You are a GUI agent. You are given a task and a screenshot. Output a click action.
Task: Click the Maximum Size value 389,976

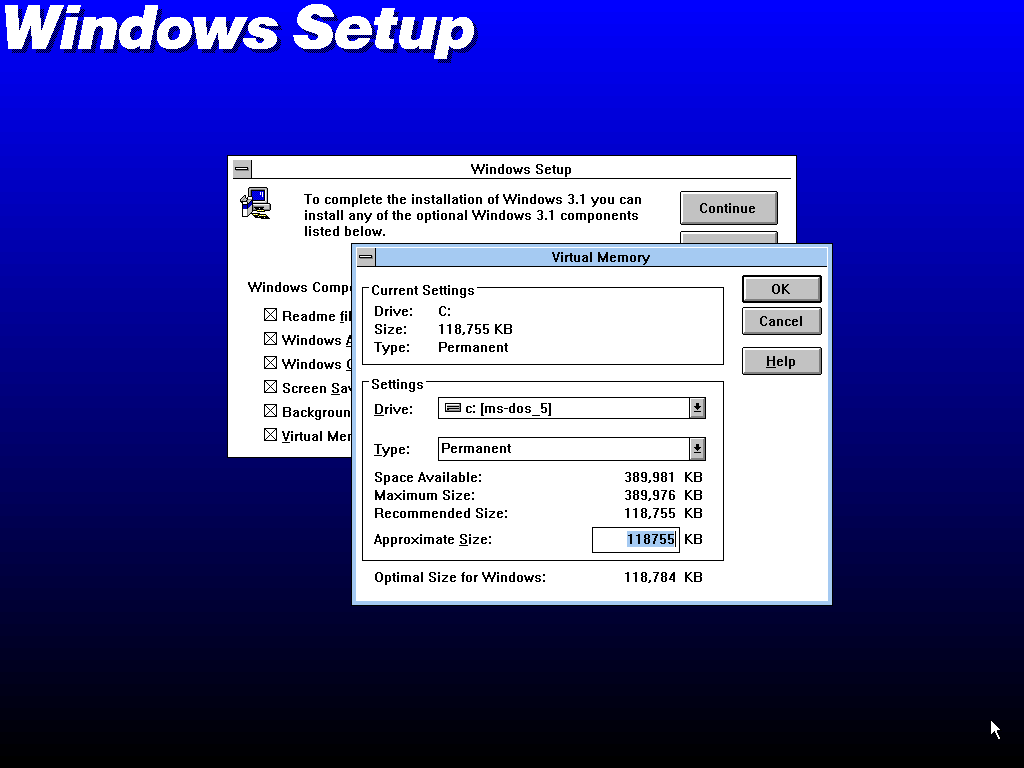(x=650, y=495)
